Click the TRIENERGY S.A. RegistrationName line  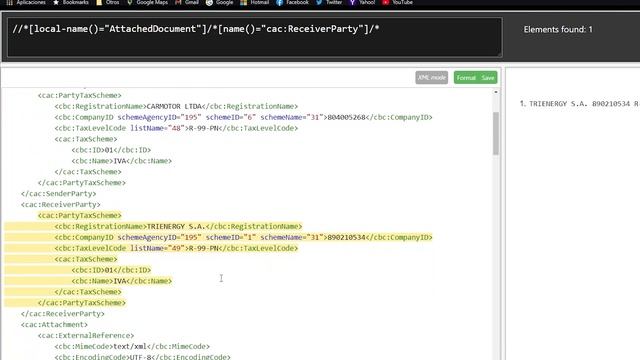click(178, 226)
